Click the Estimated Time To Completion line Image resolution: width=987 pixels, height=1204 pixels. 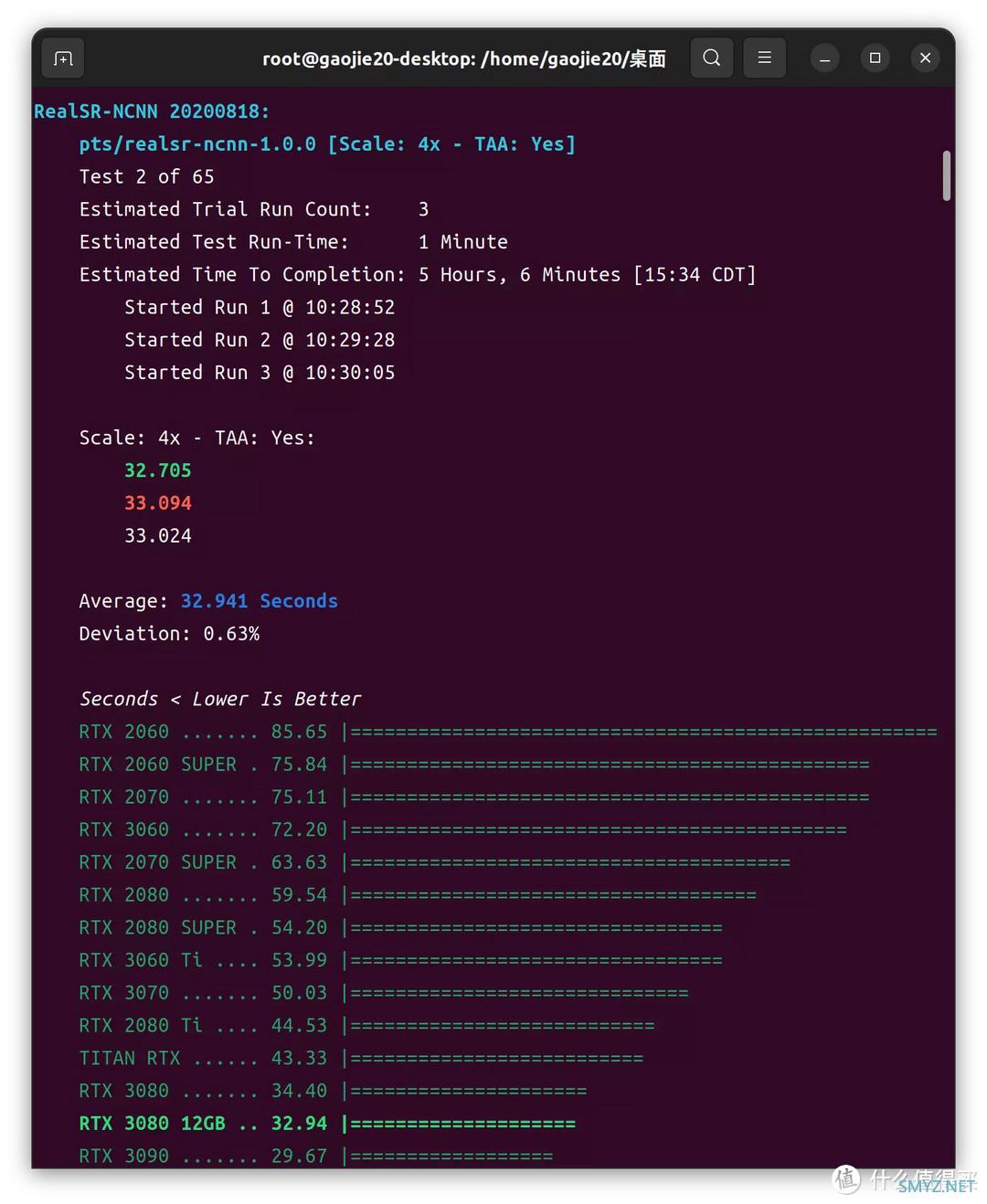pyautogui.click(x=418, y=275)
